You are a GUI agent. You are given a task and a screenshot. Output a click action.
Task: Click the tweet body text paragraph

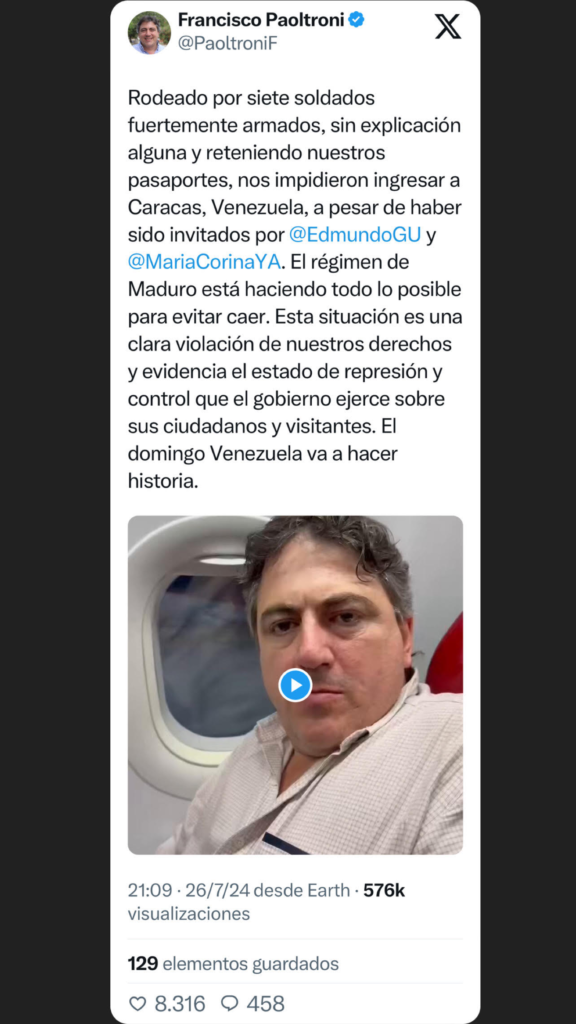click(295, 289)
